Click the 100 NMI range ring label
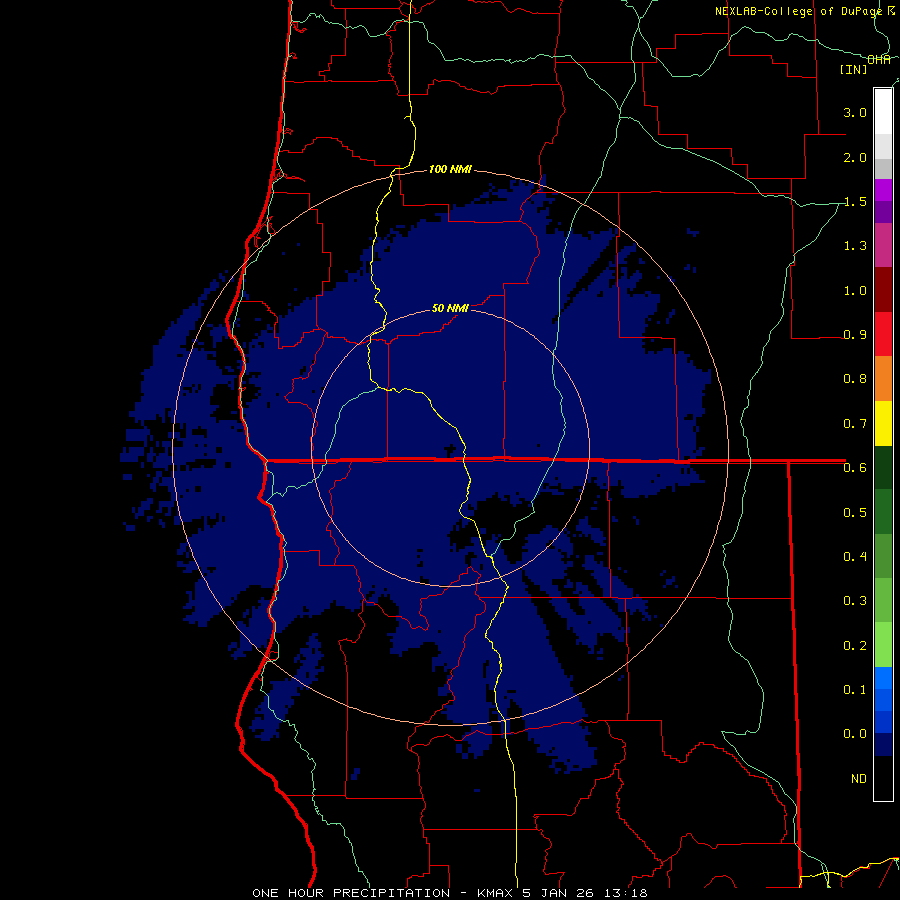This screenshot has width=900, height=900. click(x=450, y=169)
